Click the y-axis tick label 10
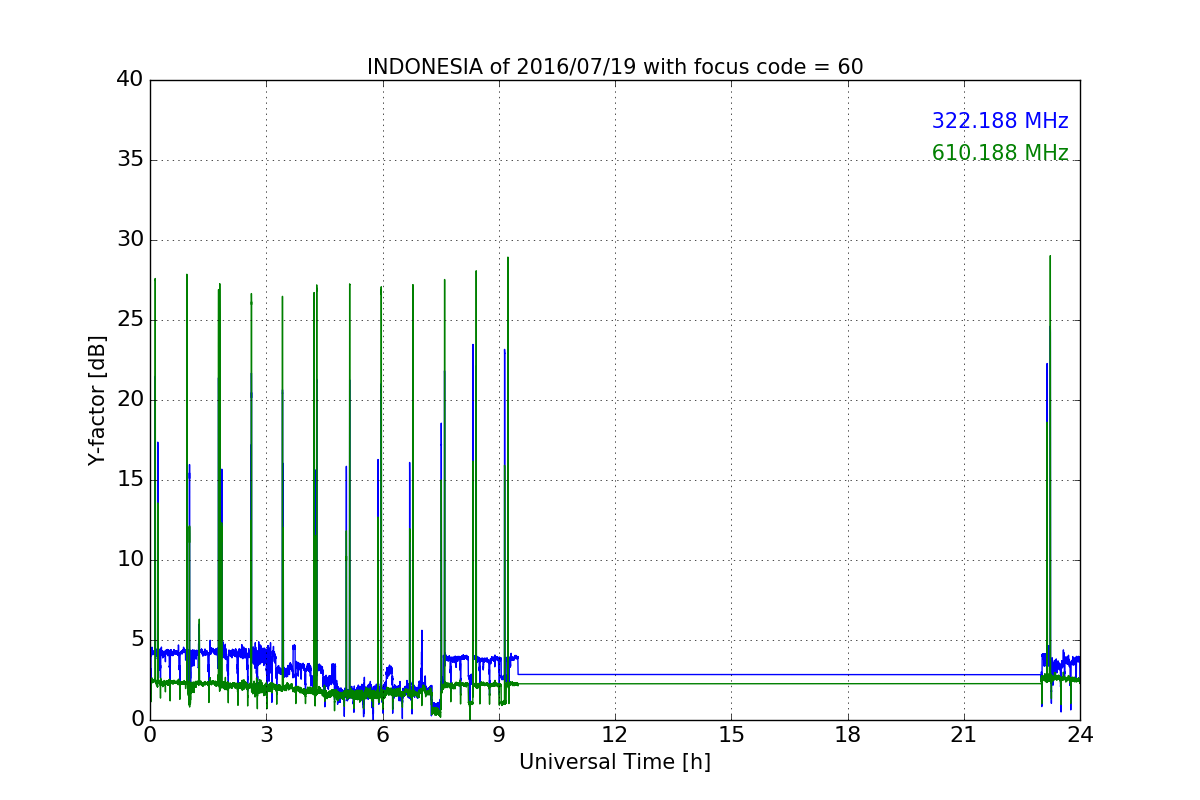The image size is (1200, 800). pos(130,560)
